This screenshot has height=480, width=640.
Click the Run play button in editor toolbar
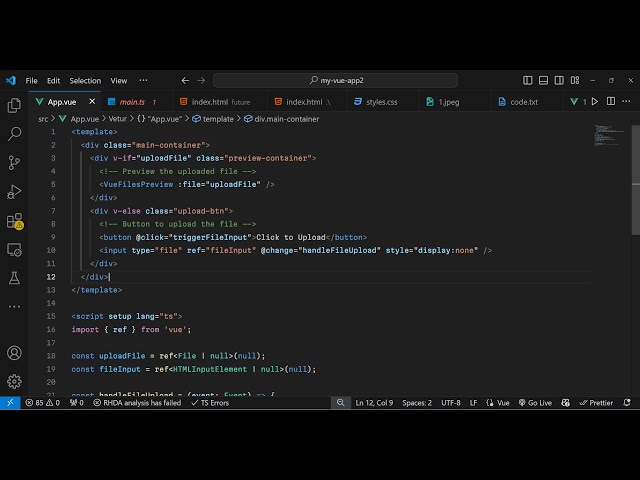tap(595, 102)
